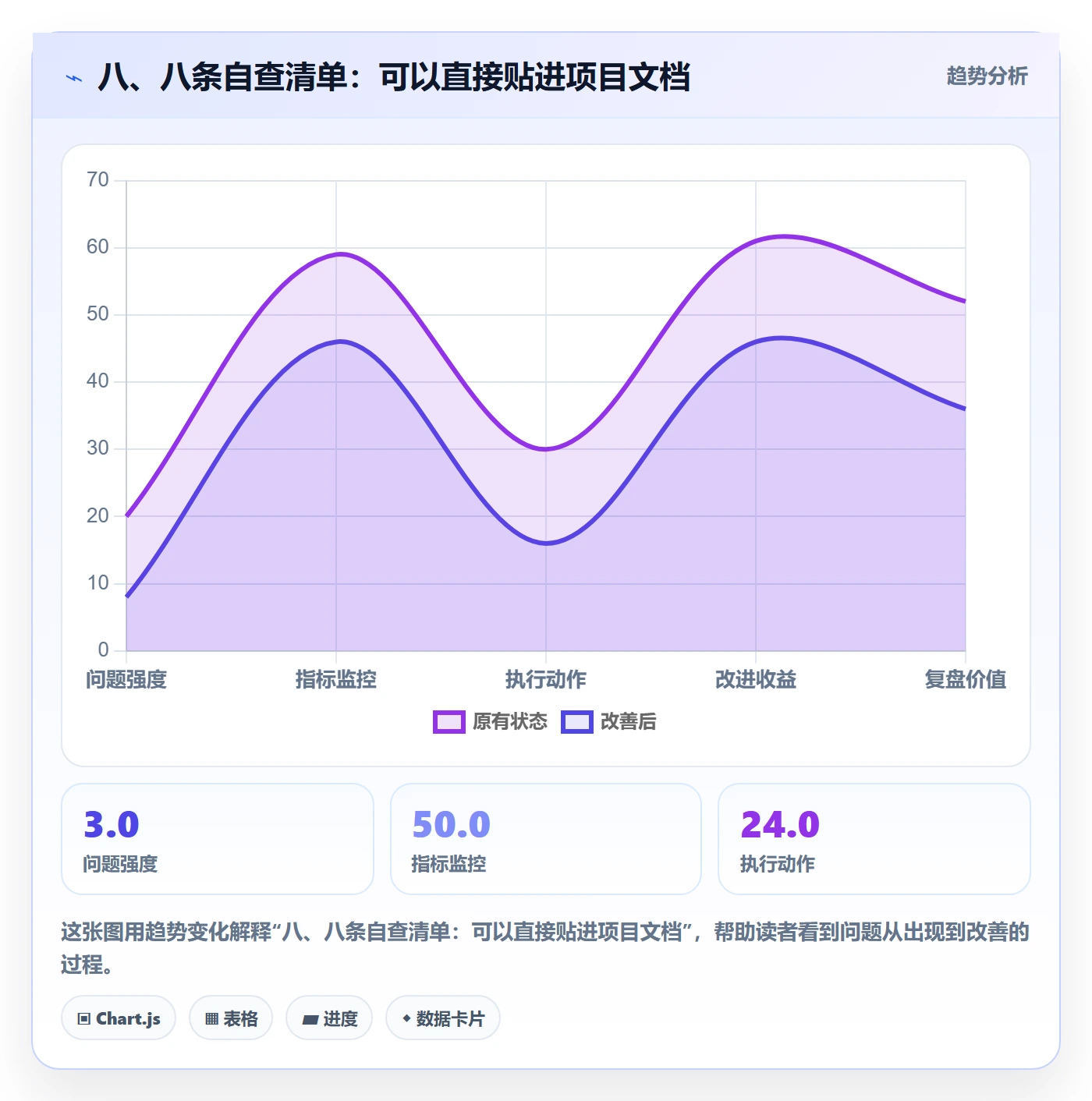Image resolution: width=1092 pixels, height=1101 pixels.
Task: Select the 24.0 执行动作 data card
Action: tap(874, 839)
